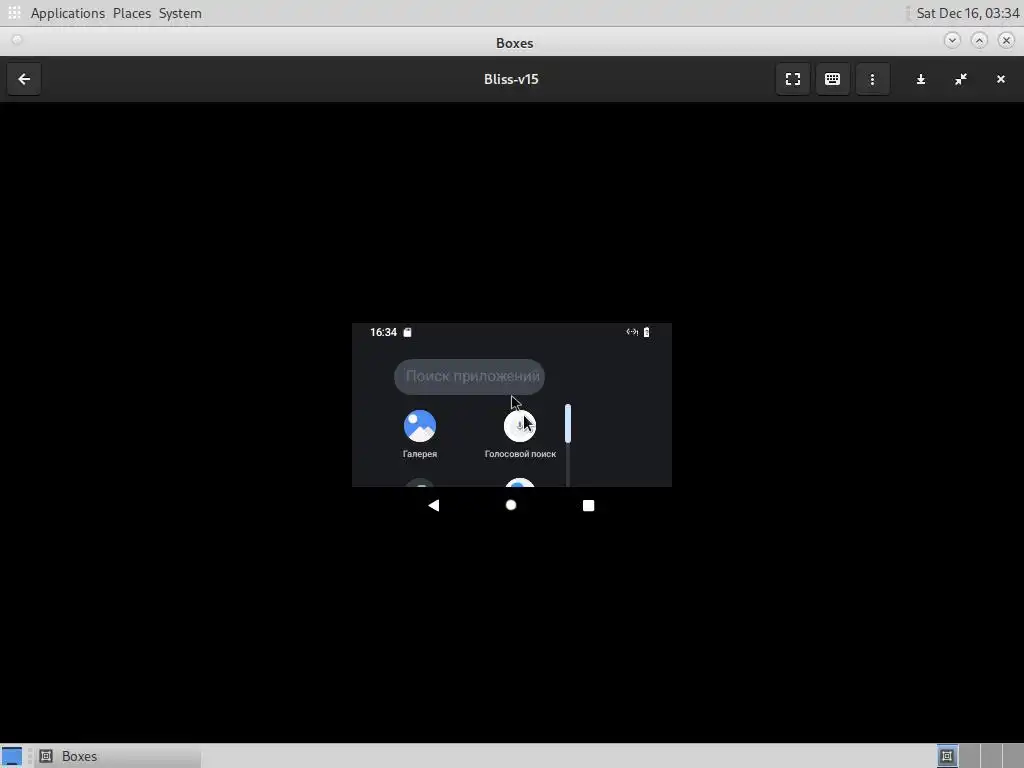The height and width of the screenshot is (768, 1024).
Task: Click the applications grid icon top-left
Action: click(x=14, y=12)
